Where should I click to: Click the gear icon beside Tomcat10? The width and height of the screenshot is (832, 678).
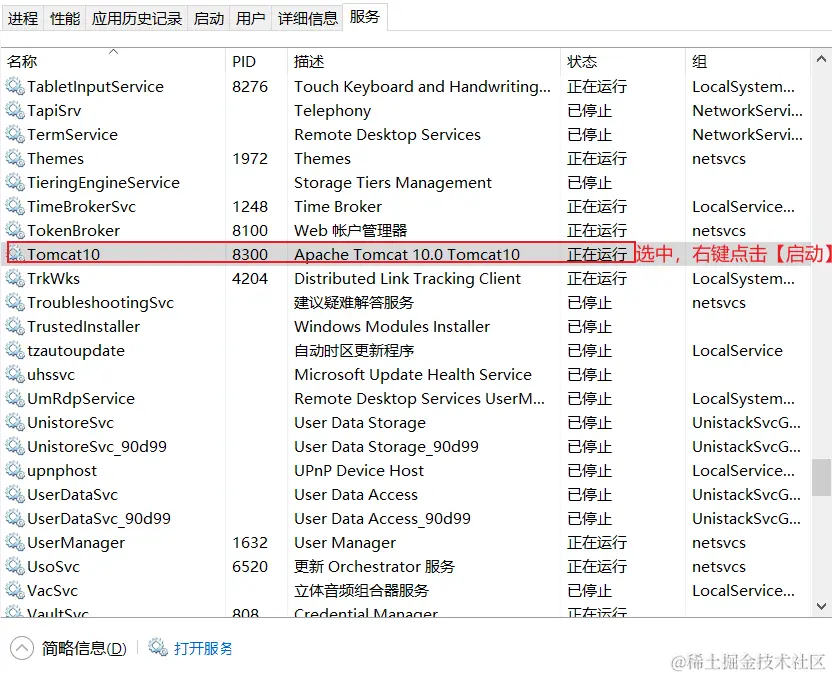15,254
